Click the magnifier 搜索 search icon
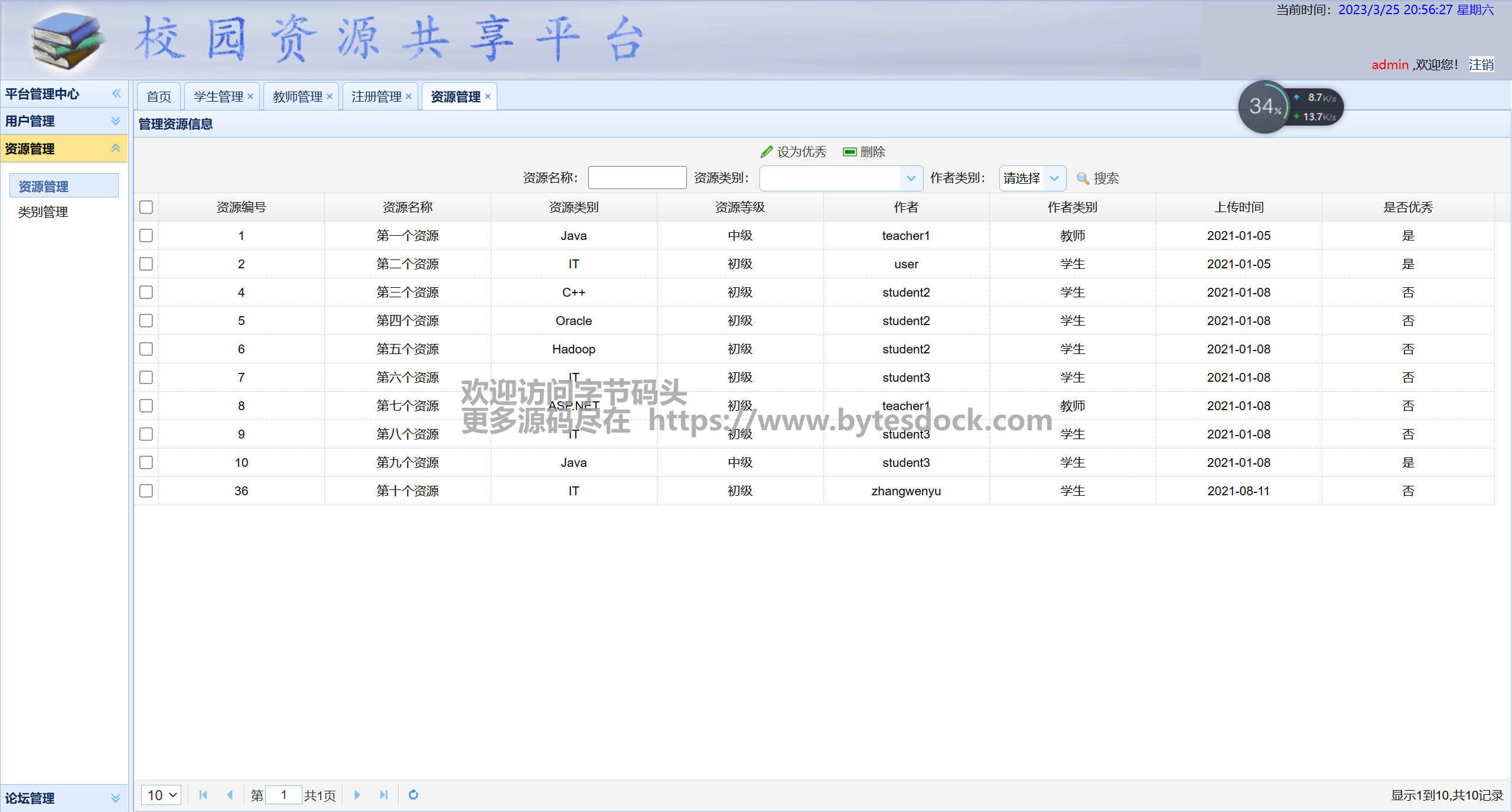The image size is (1512, 812). pyautogui.click(x=1083, y=178)
